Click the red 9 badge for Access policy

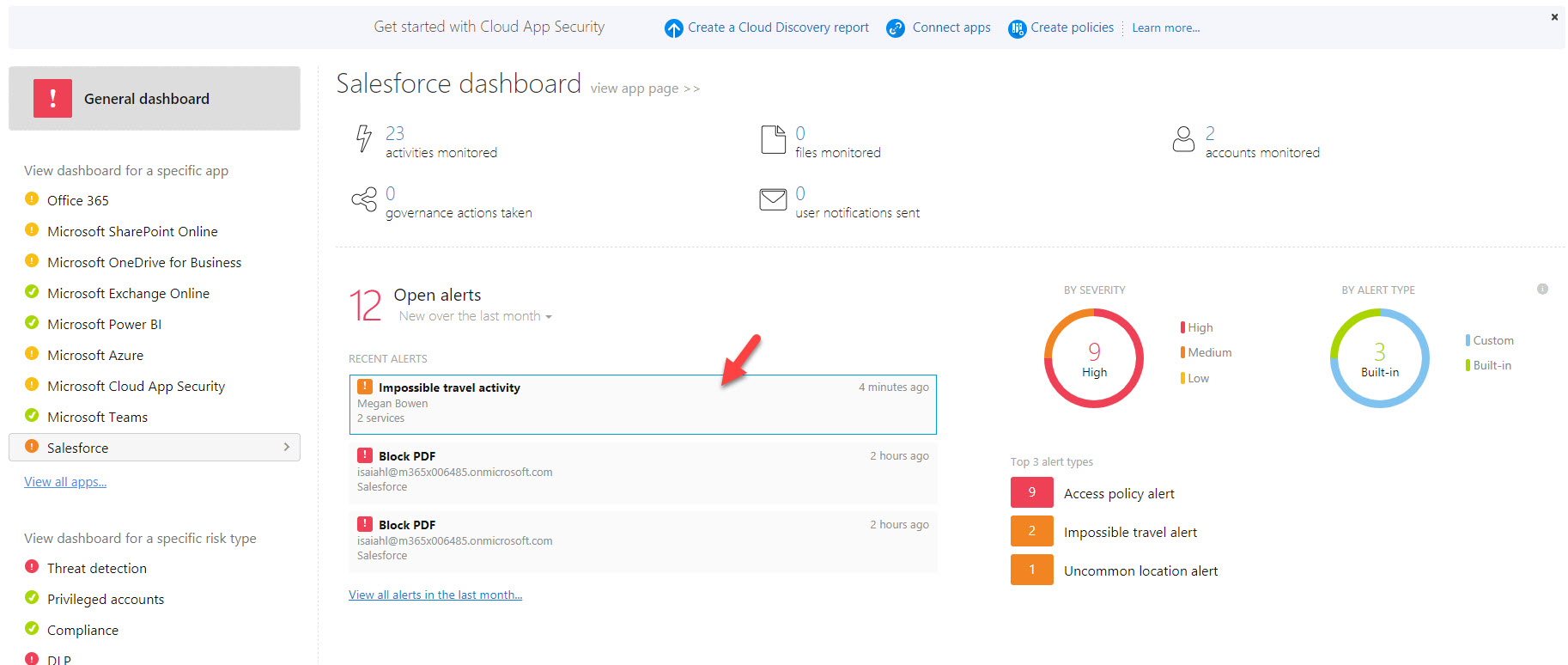(1032, 492)
